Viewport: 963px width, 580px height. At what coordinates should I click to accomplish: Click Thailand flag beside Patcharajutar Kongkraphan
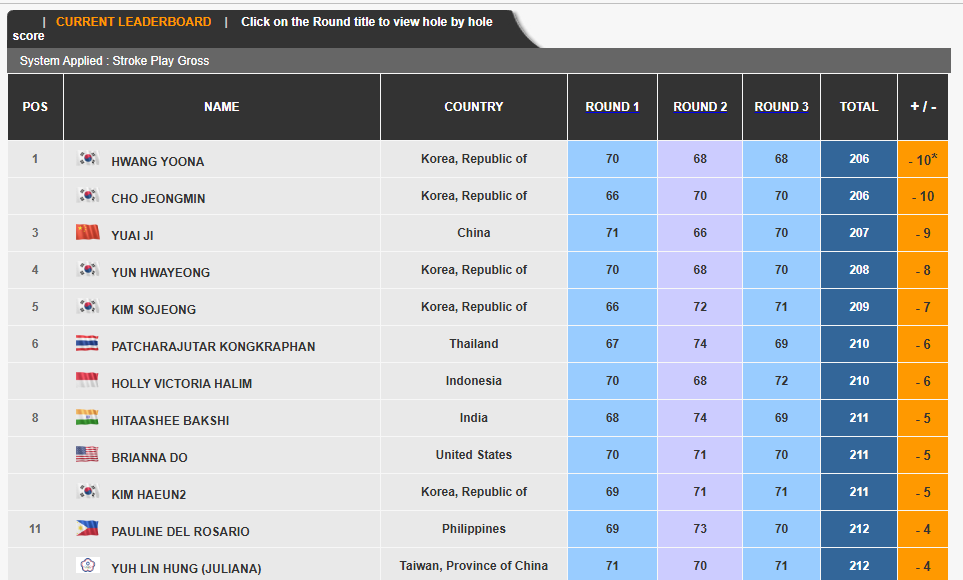[88, 343]
